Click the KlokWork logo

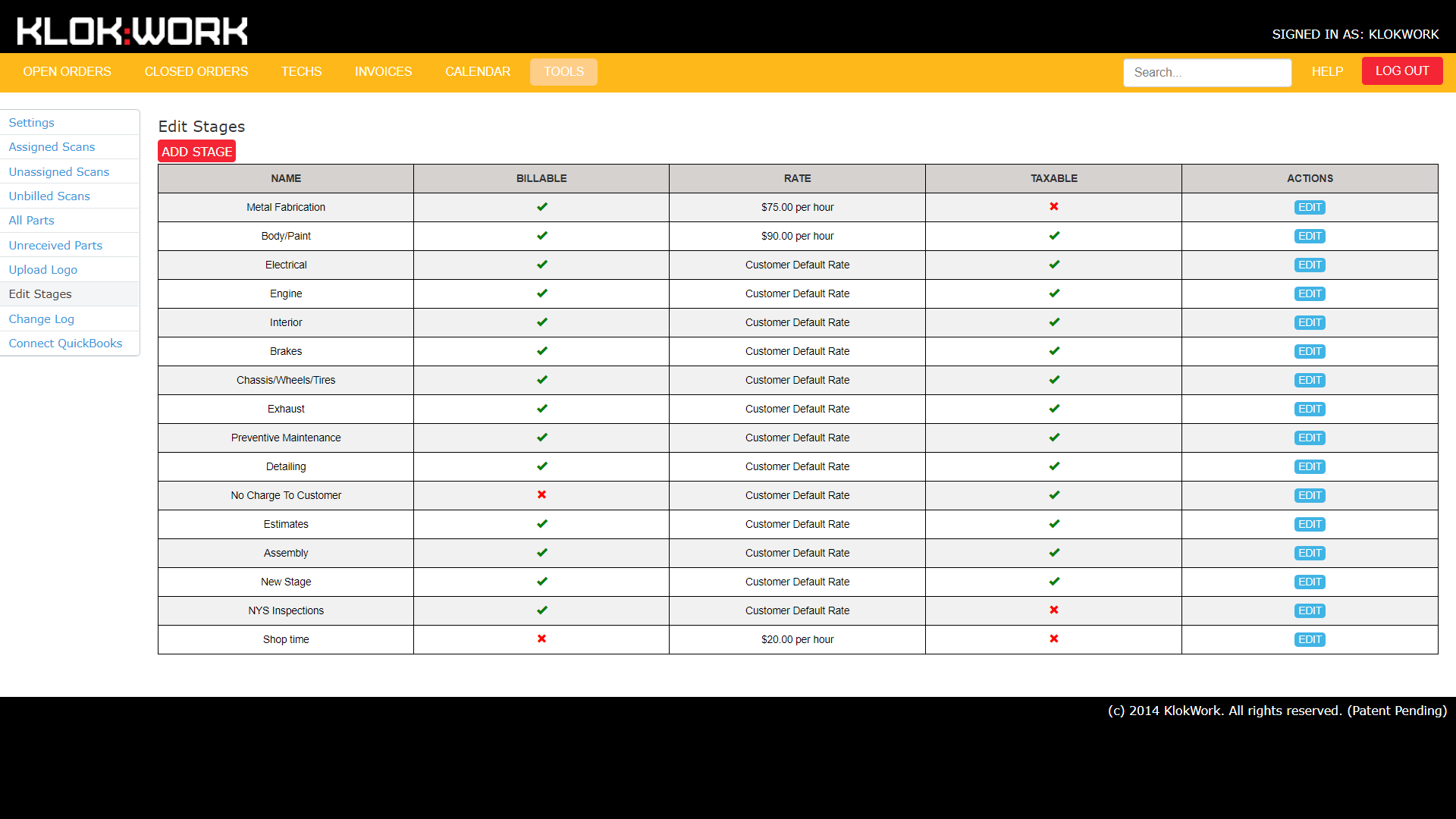133,31
